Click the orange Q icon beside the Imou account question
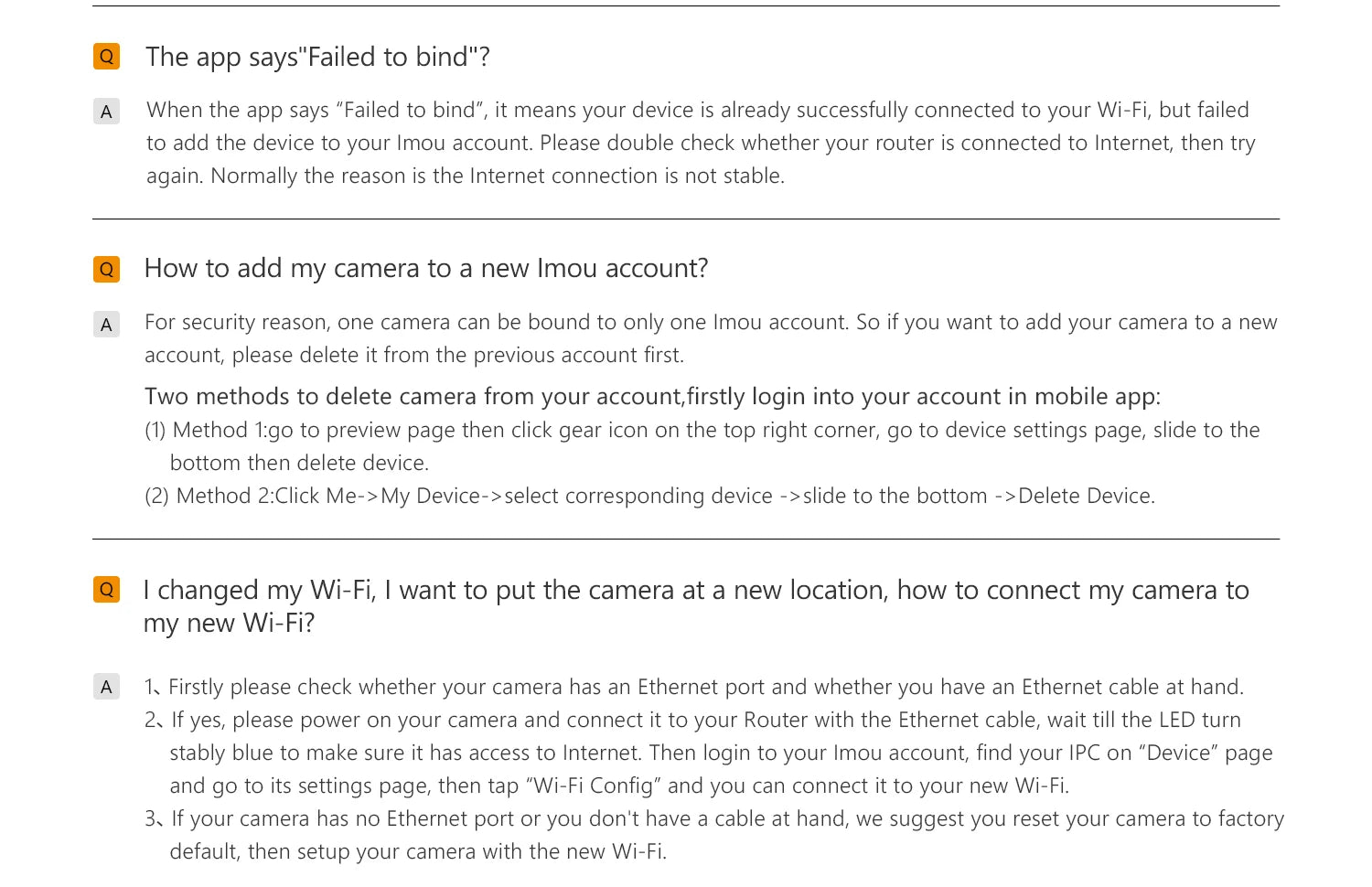 point(106,269)
